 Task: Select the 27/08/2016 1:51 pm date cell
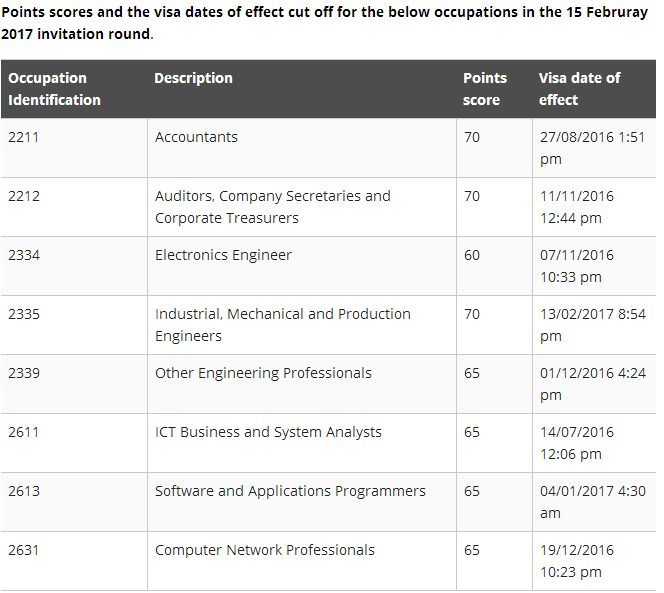pyautogui.click(x=592, y=148)
